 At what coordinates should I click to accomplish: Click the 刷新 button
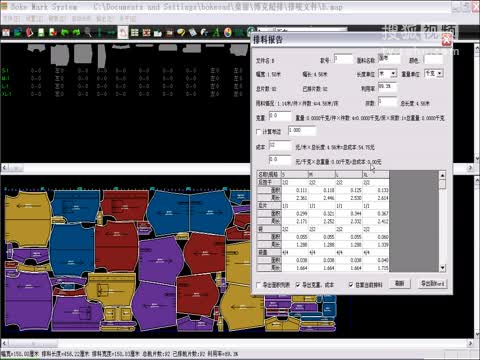[400, 284]
